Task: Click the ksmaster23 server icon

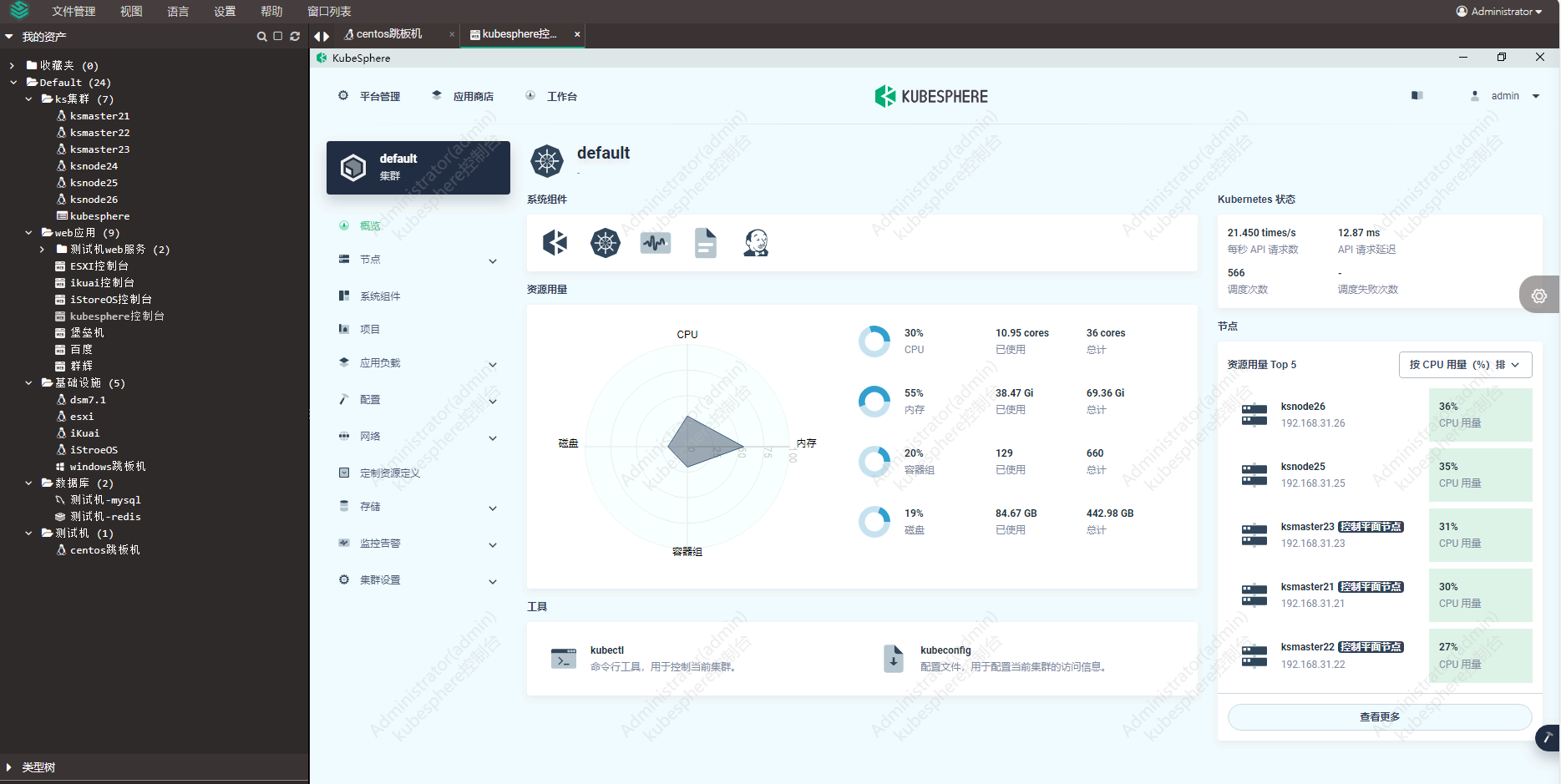Action: coord(1254,534)
